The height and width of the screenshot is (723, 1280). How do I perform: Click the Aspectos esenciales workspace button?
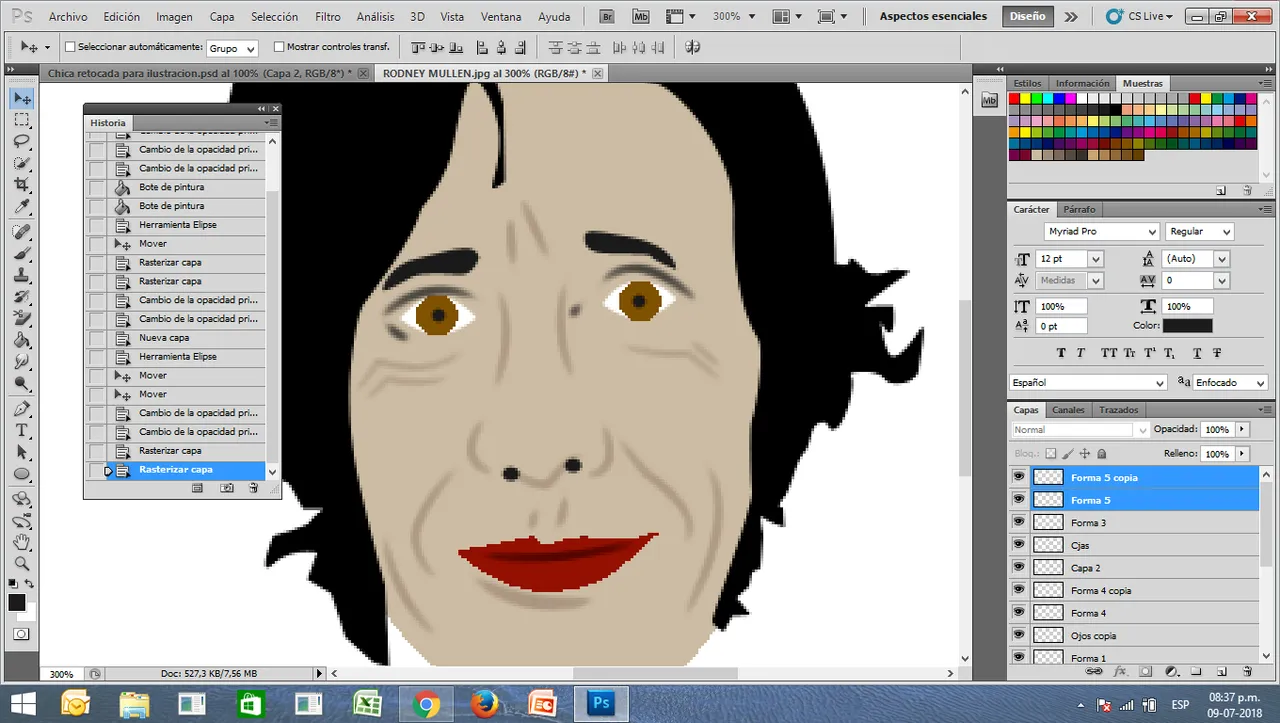coord(933,16)
